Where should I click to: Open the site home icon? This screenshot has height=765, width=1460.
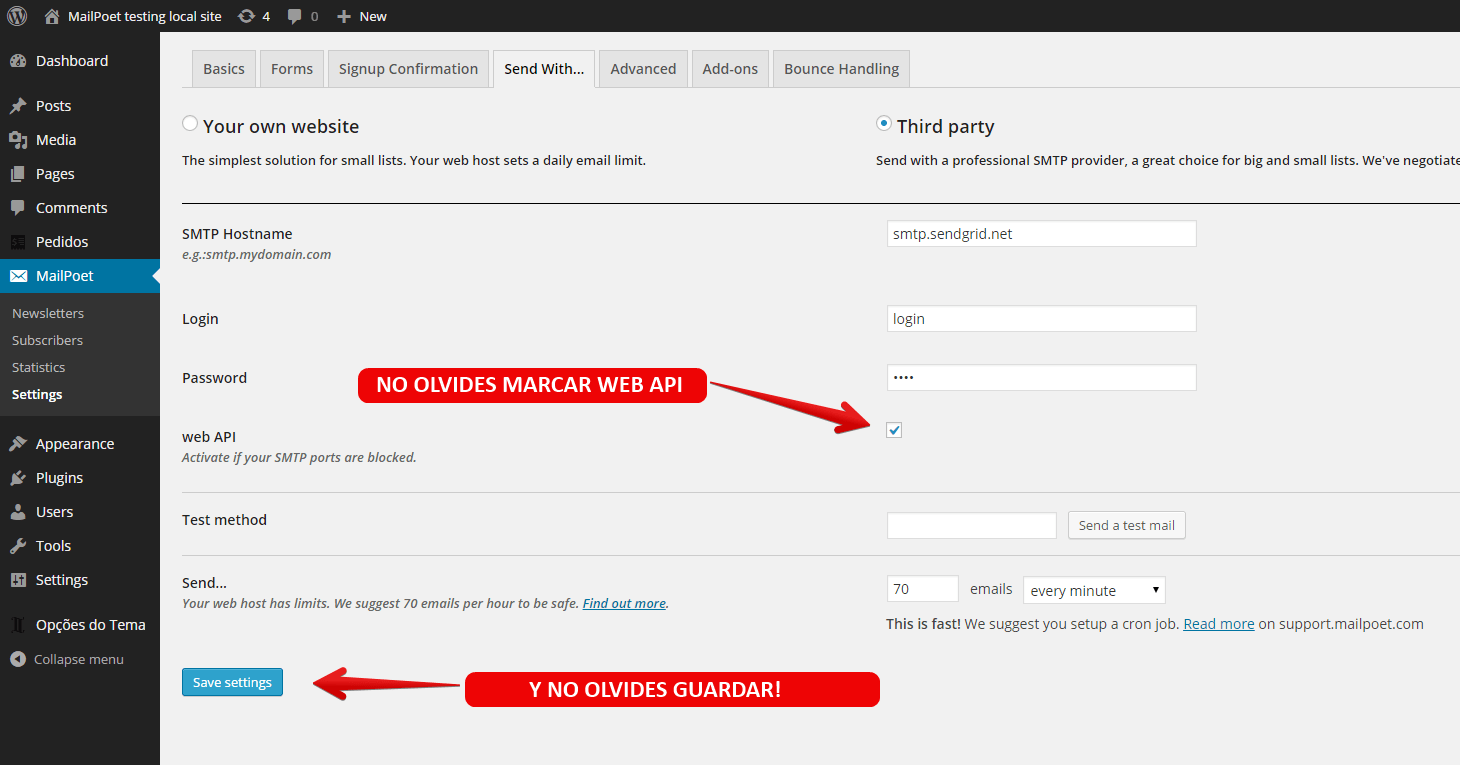(x=52, y=16)
